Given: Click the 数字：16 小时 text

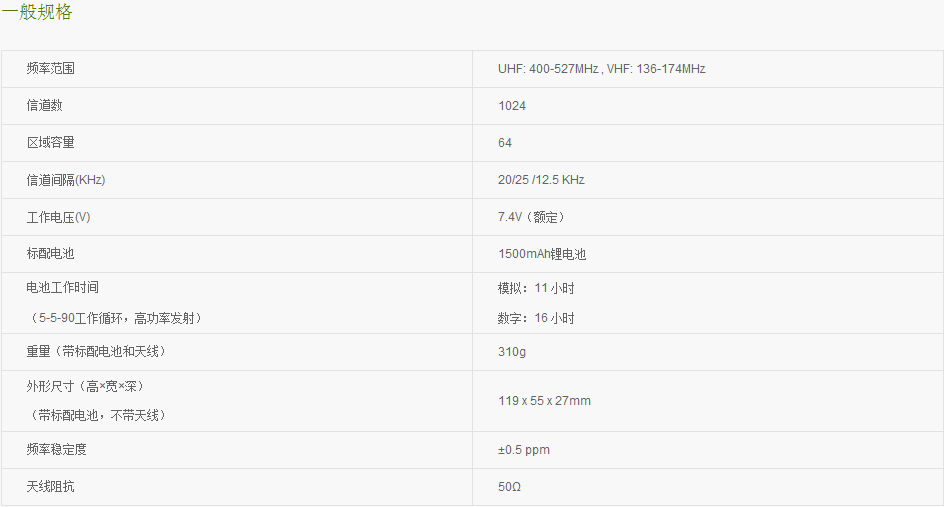Looking at the screenshot, I should pos(536,318).
